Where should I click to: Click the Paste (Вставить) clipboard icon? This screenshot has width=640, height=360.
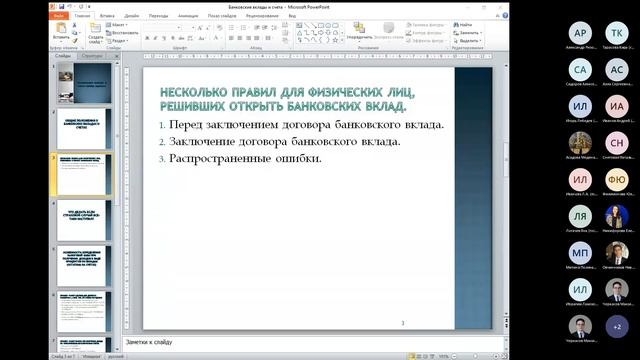pos(61,28)
